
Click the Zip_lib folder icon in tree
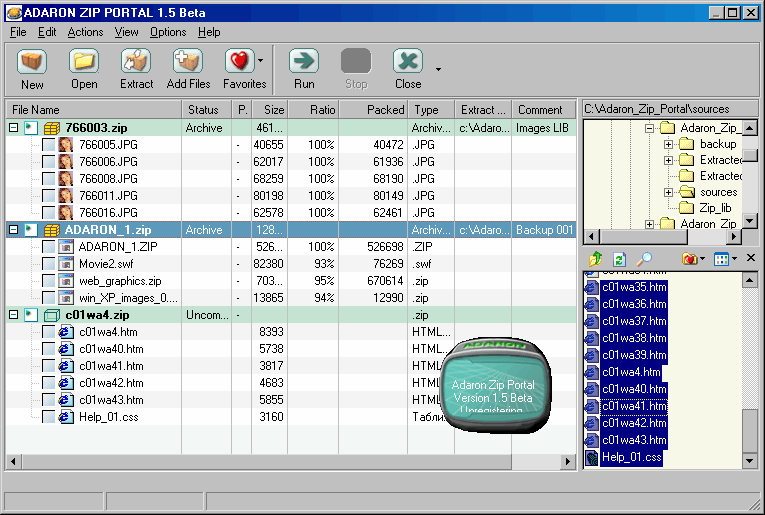pos(686,208)
